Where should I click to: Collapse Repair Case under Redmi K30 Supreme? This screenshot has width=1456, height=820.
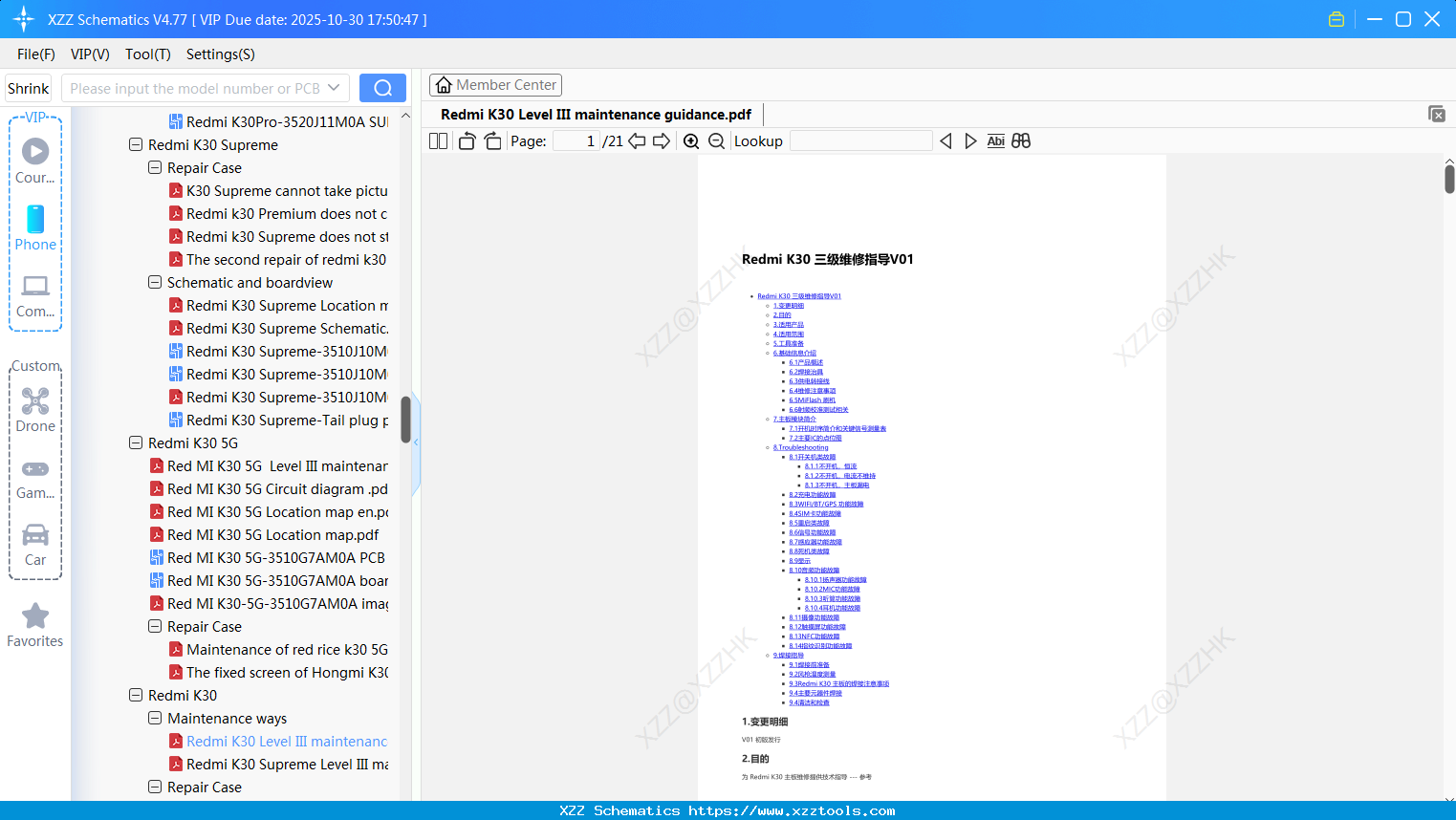(155, 168)
